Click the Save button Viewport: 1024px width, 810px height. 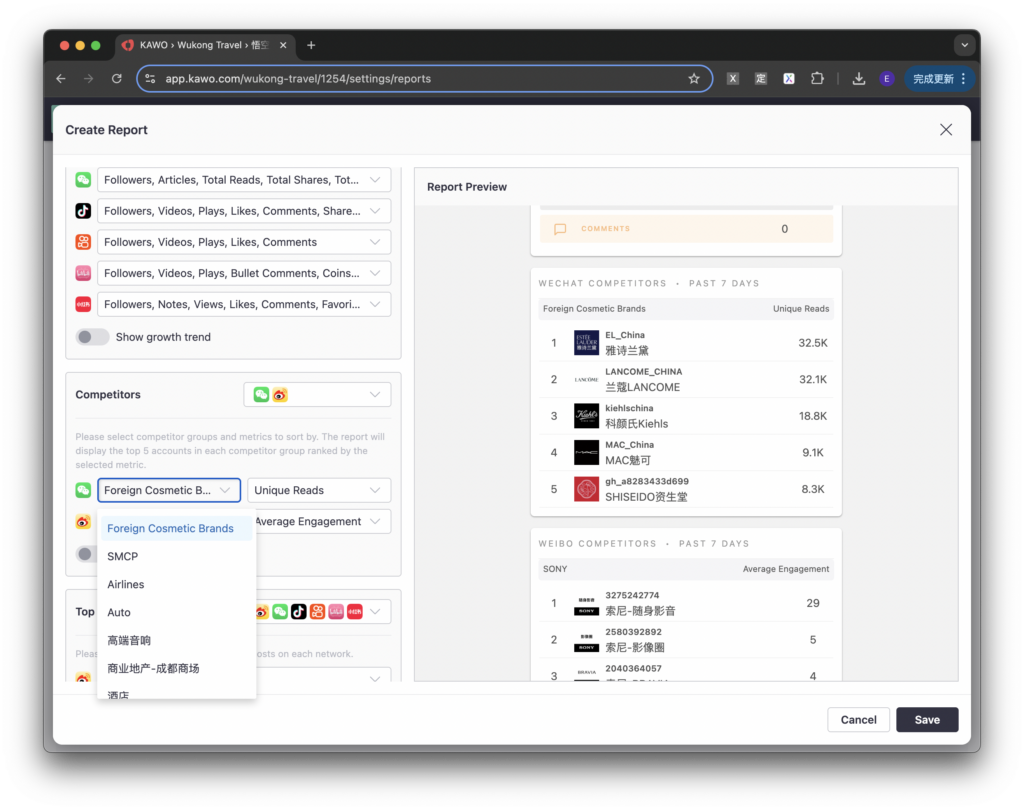[x=926, y=719]
